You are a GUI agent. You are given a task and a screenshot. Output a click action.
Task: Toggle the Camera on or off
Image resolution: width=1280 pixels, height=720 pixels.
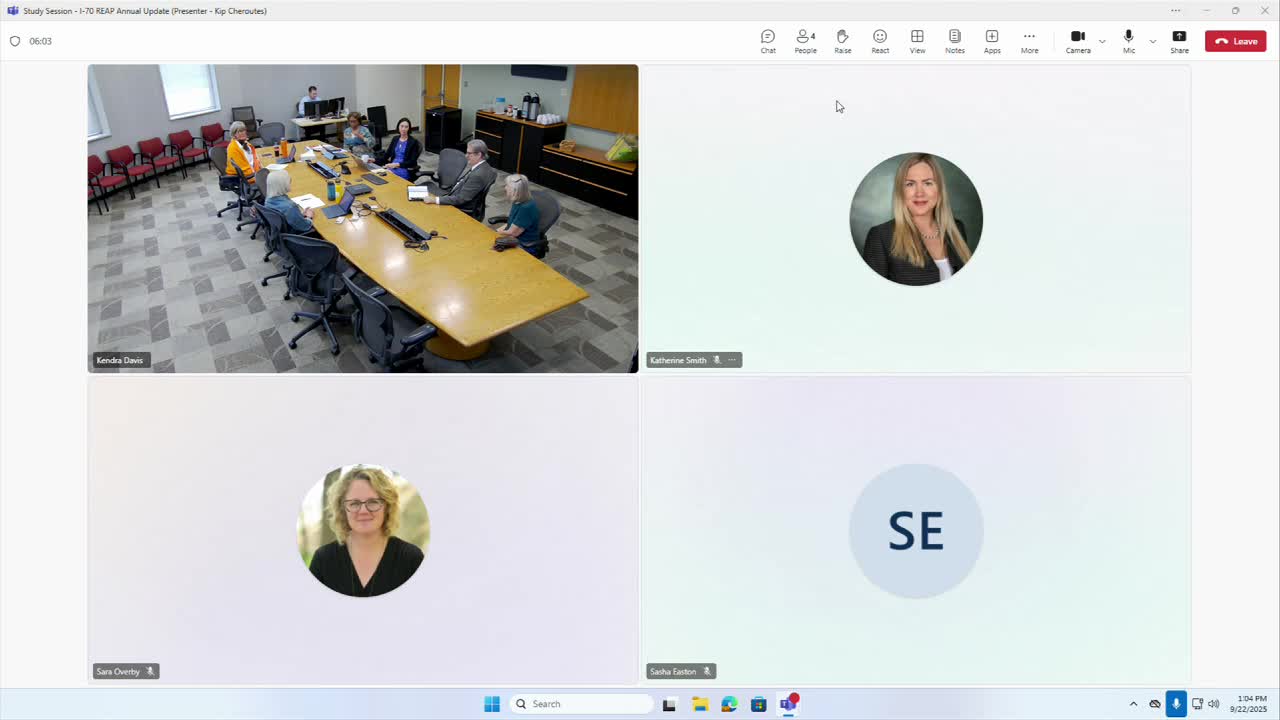[x=1077, y=41]
